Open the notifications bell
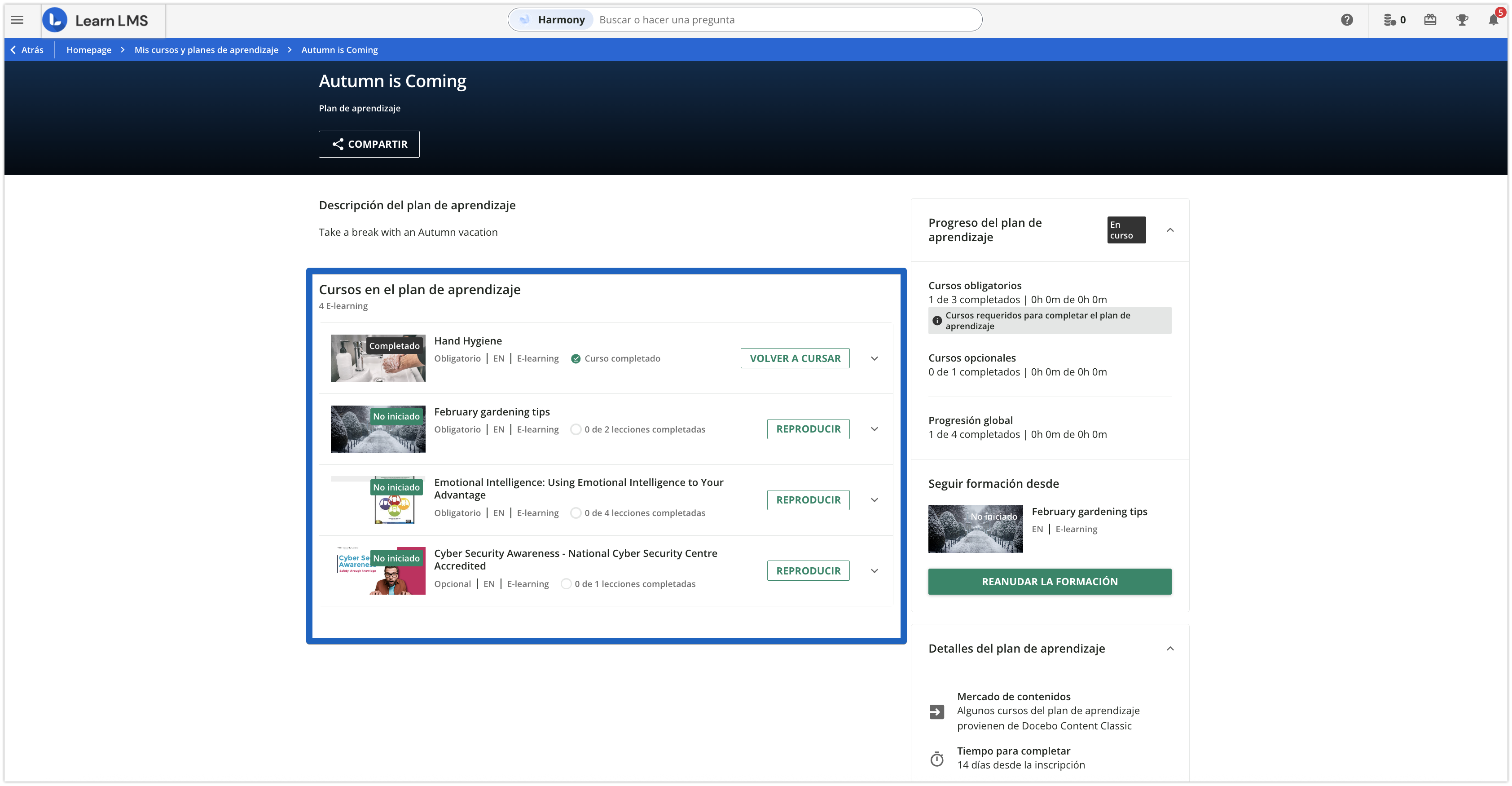The image size is (1512, 786). tap(1494, 19)
